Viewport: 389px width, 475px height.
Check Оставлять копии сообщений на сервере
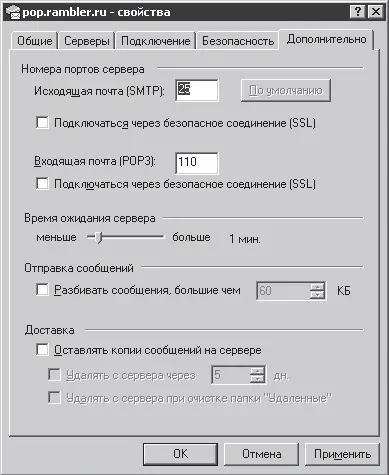pyautogui.click(x=42, y=350)
